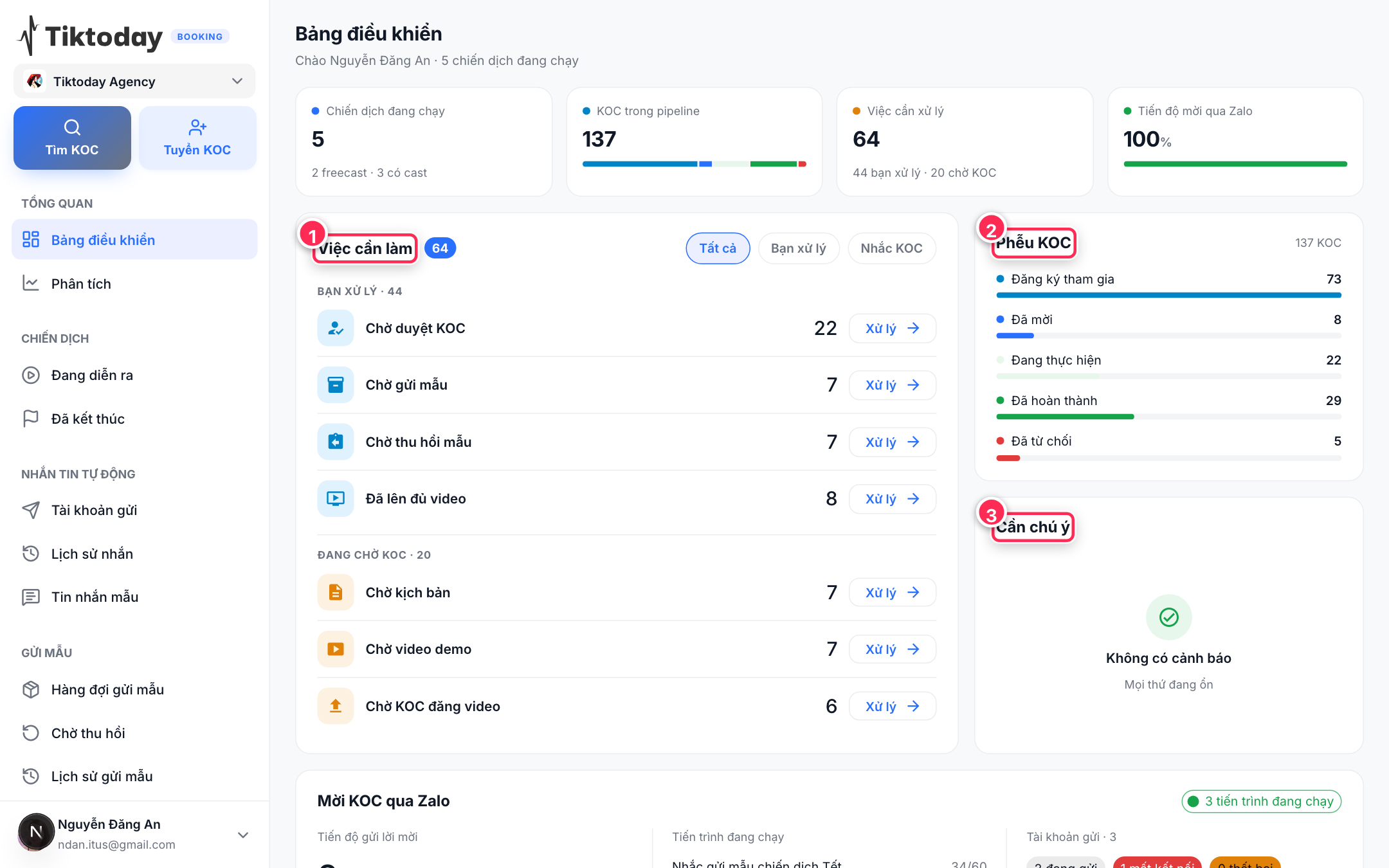1389x868 pixels.
Task: Open Phân tích analytics page
Action: (x=134, y=284)
